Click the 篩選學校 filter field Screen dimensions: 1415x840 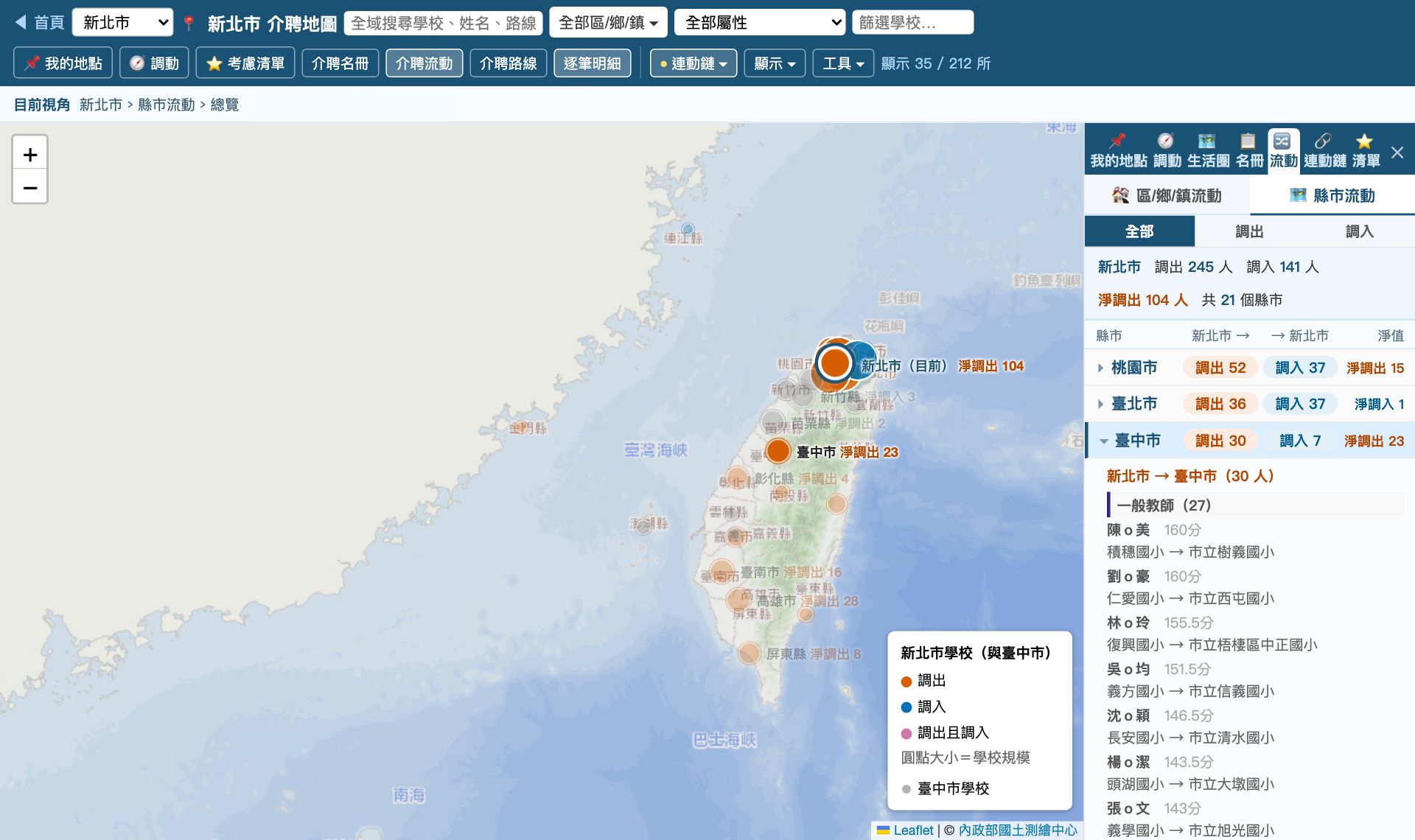pyautogui.click(x=912, y=23)
